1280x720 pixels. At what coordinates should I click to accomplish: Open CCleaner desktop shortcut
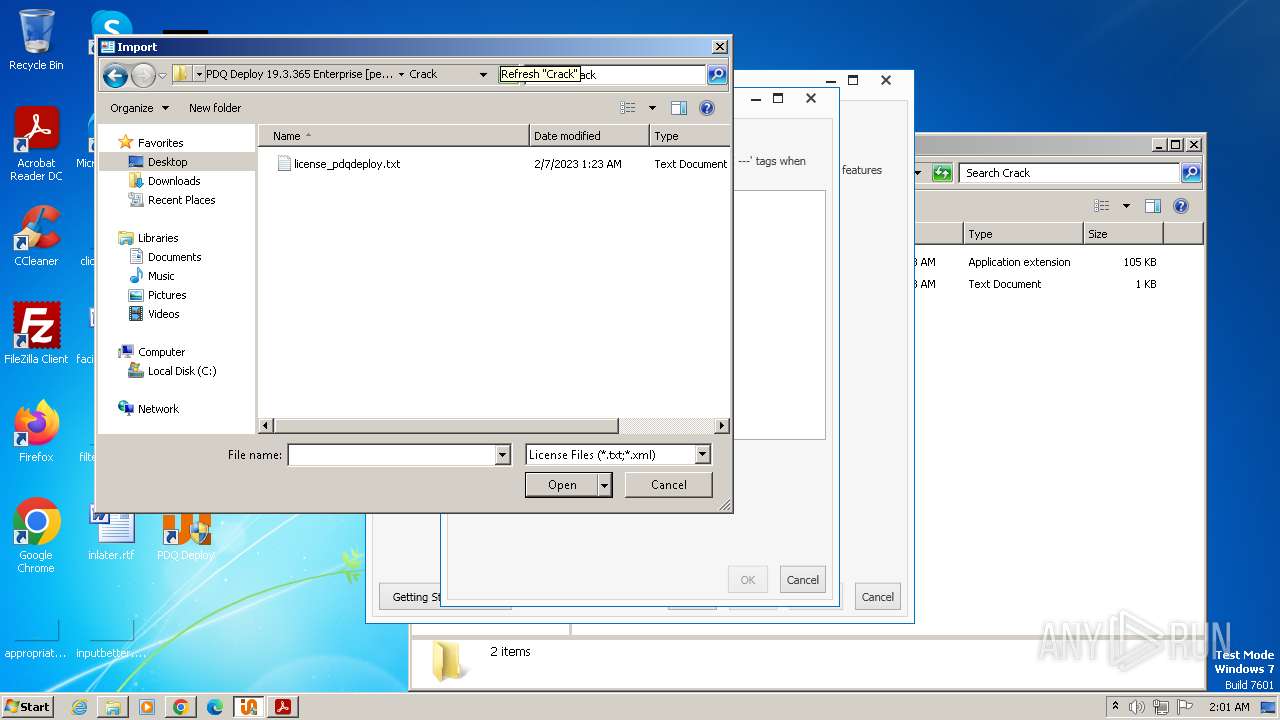click(36, 236)
